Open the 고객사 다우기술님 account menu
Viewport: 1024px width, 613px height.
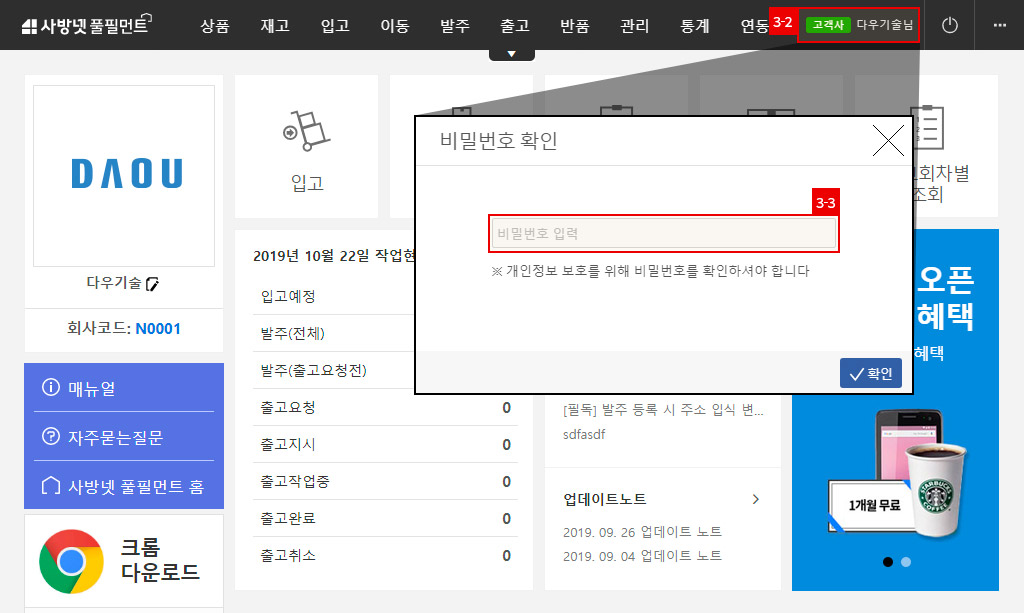pos(860,24)
